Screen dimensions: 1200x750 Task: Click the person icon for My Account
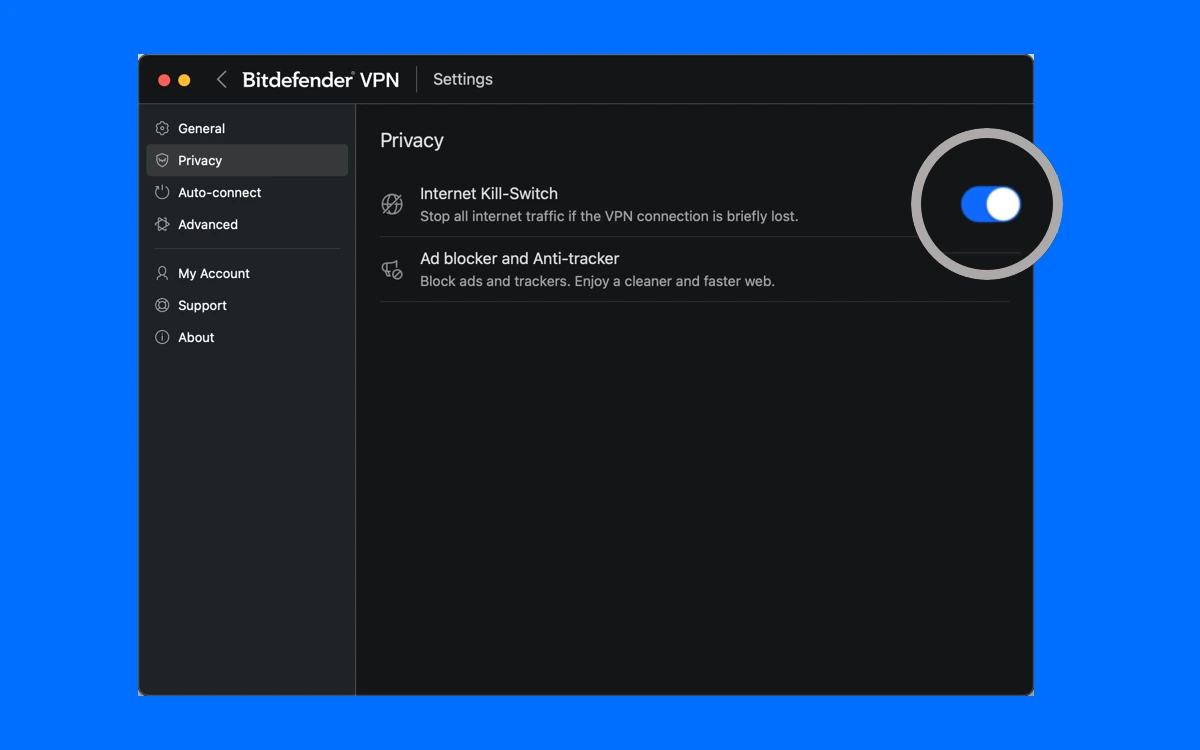162,273
